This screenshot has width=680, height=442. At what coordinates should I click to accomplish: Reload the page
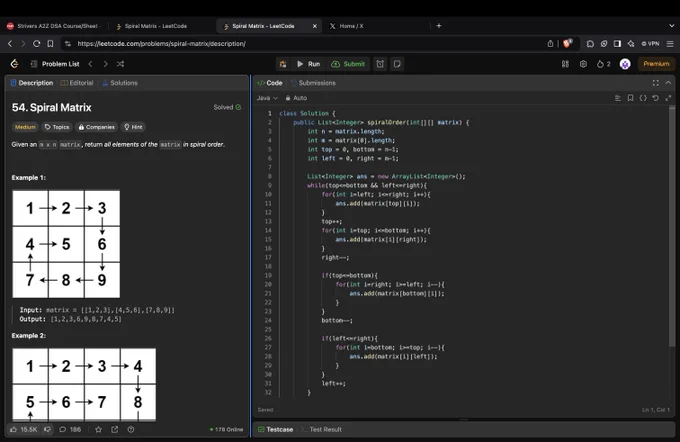(x=37, y=44)
